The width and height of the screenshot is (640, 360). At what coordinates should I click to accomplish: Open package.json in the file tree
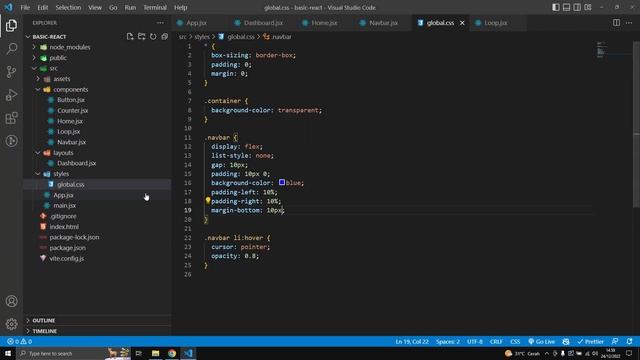pos(67,248)
